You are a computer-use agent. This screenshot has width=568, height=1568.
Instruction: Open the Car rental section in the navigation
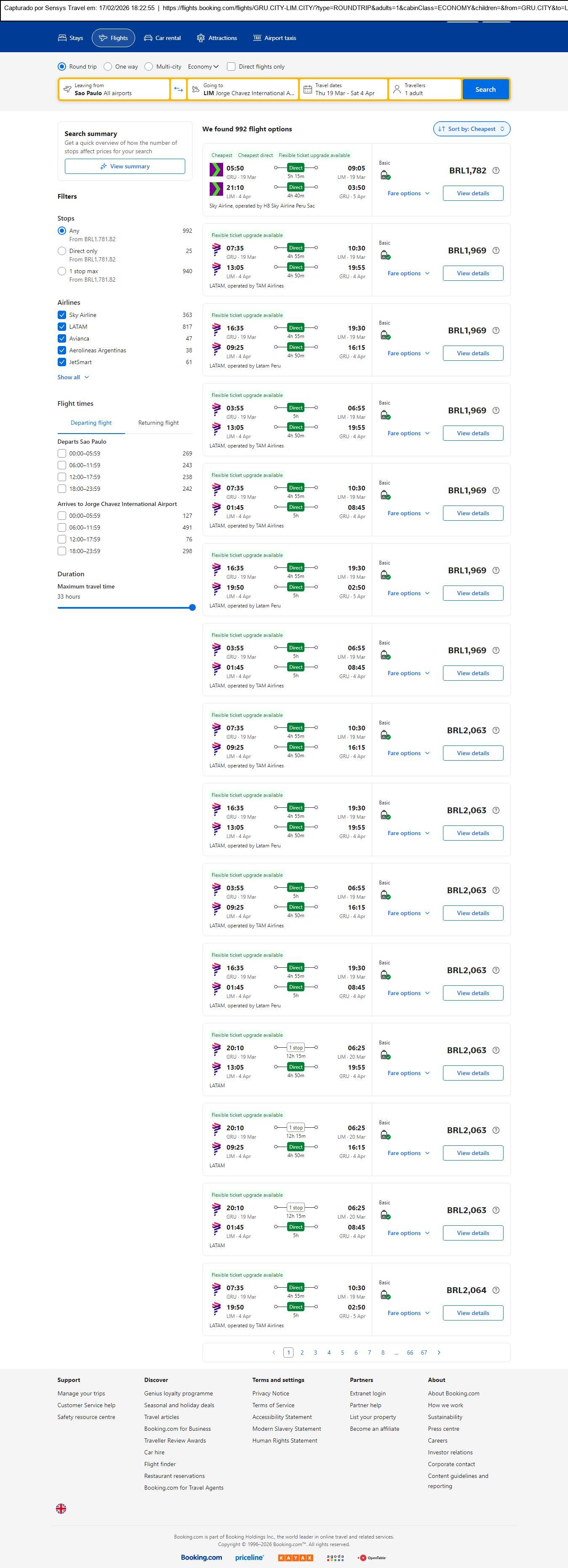point(162,38)
